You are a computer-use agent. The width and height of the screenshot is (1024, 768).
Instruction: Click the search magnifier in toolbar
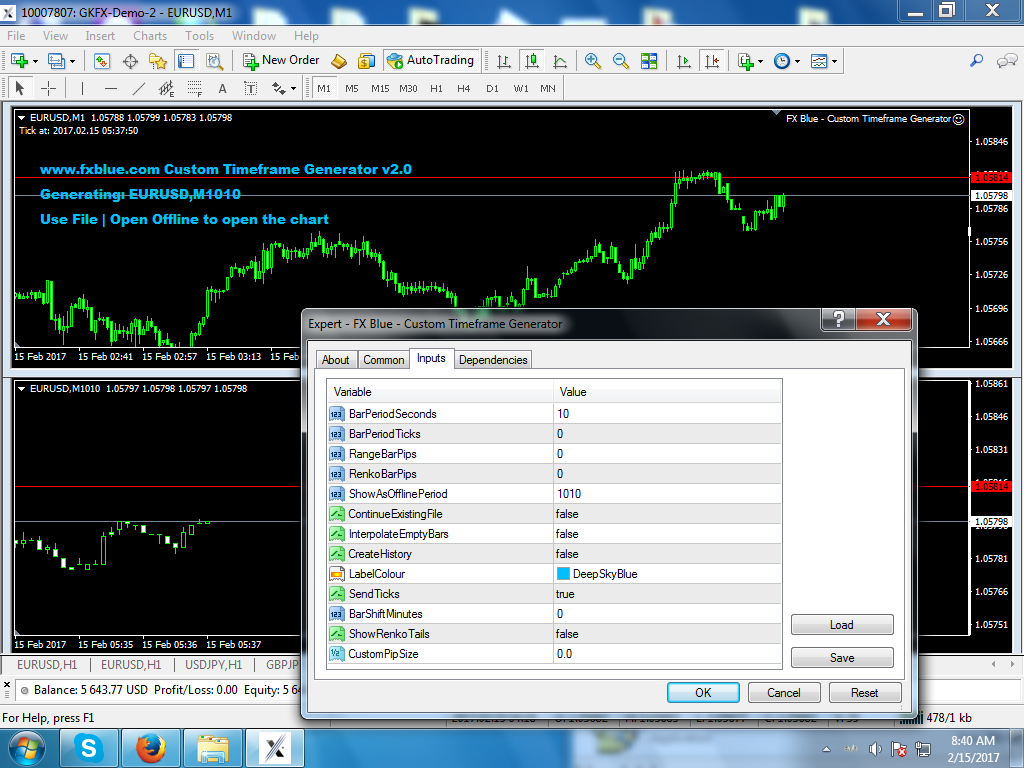[x=977, y=60]
